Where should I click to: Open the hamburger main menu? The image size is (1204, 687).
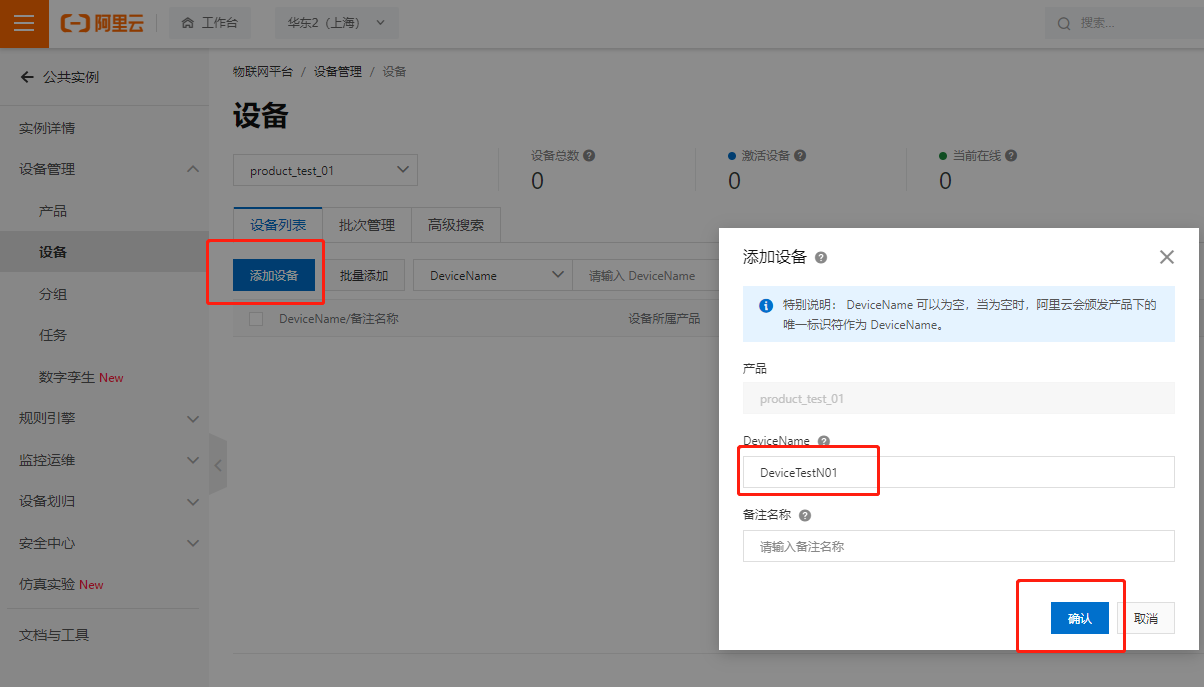(24, 23)
